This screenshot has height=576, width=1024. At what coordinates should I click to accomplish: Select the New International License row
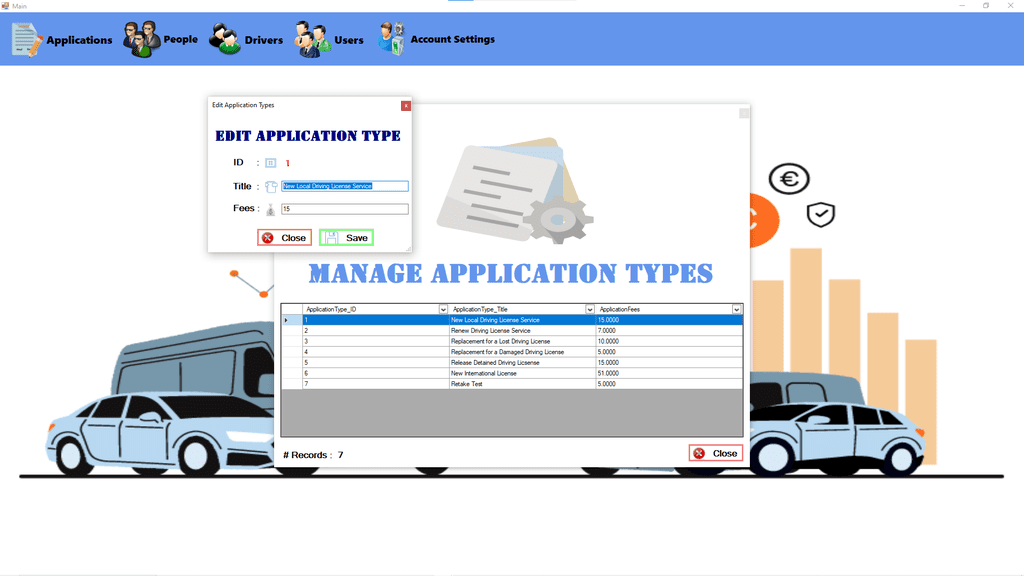click(512, 374)
